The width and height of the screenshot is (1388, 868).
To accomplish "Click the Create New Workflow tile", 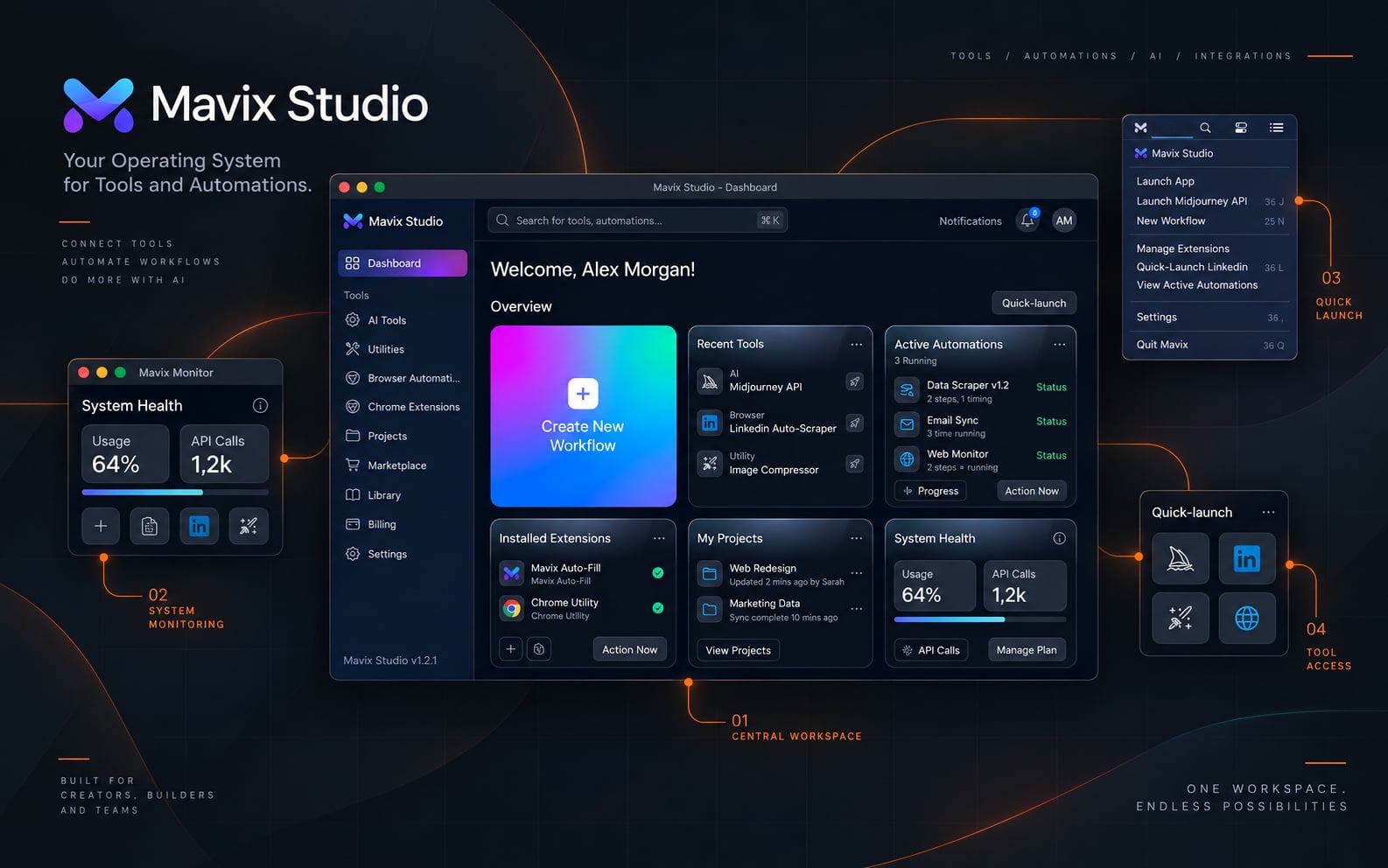I will 583,416.
